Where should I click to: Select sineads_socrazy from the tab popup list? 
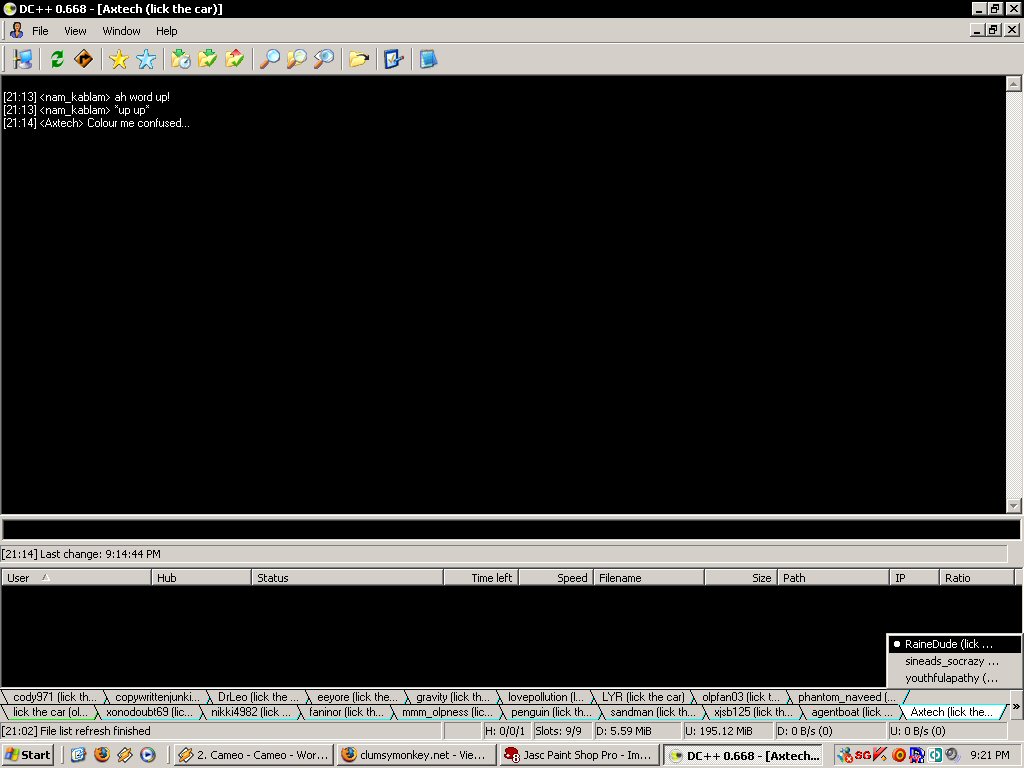[951, 661]
